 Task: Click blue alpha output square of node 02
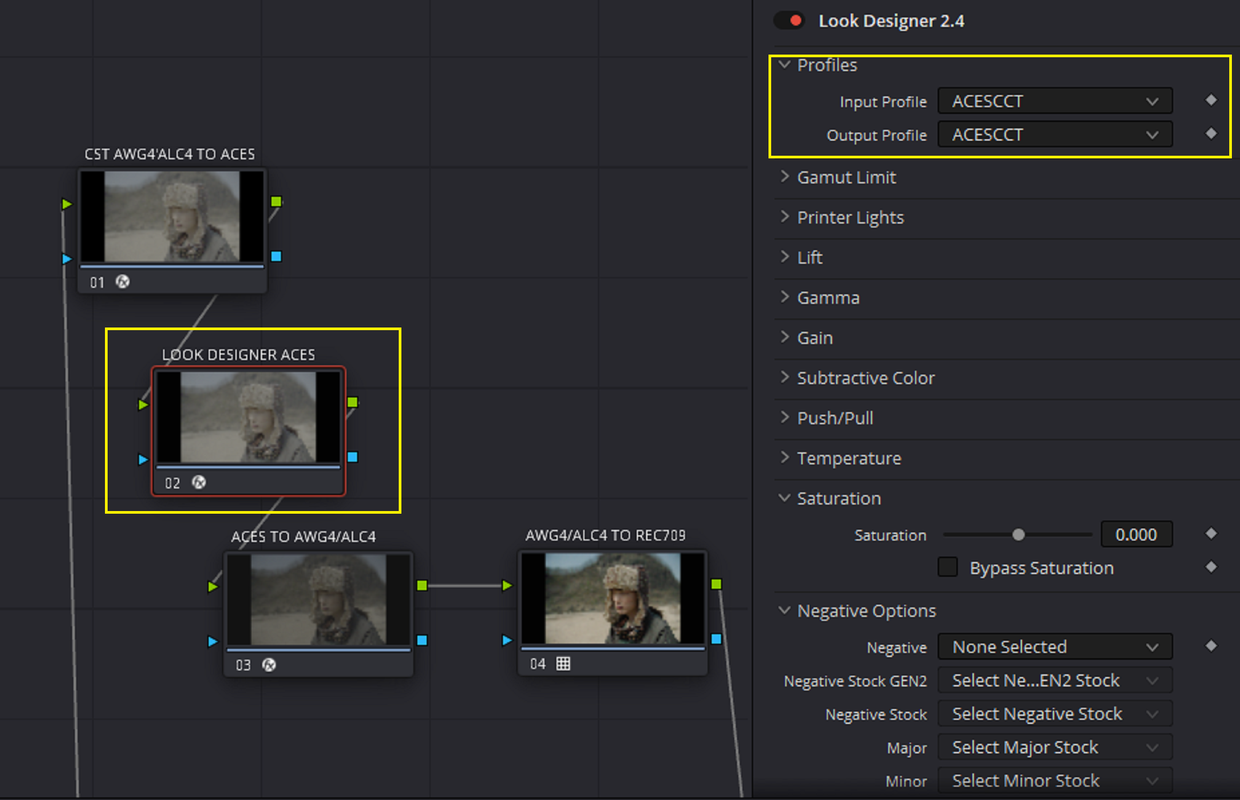352,457
